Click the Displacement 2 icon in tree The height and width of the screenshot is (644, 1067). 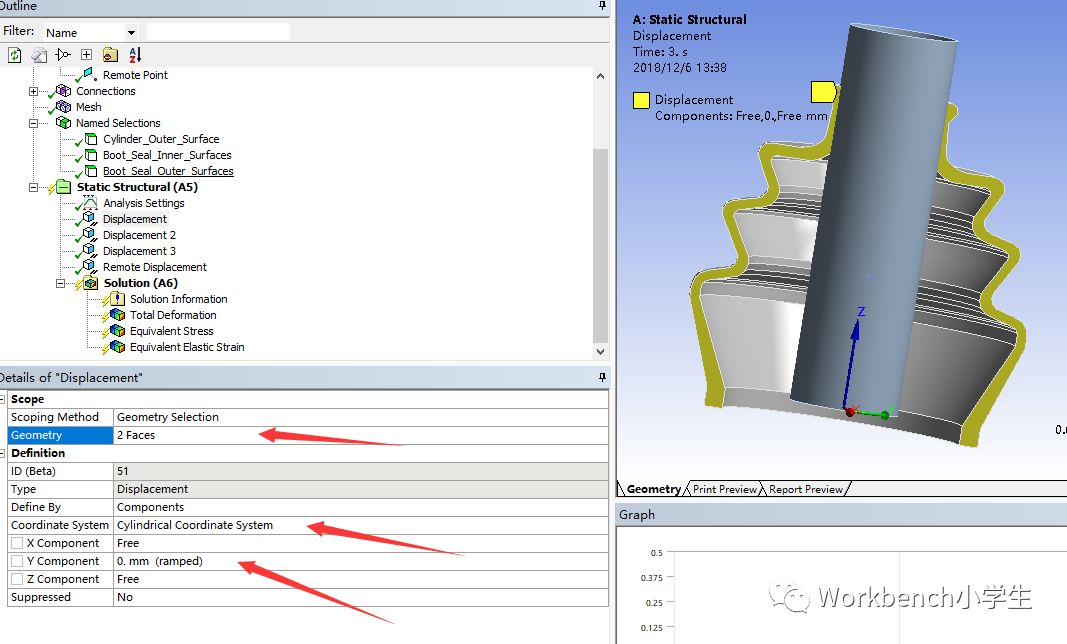pos(89,235)
